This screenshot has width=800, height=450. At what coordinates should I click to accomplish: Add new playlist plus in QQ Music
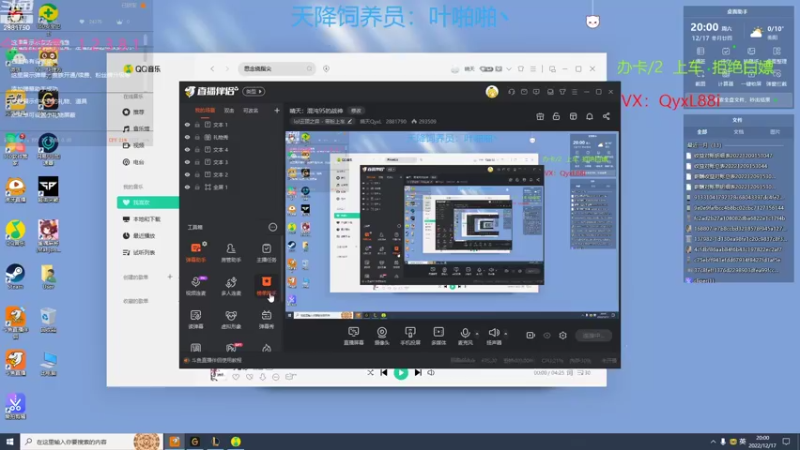(170, 277)
